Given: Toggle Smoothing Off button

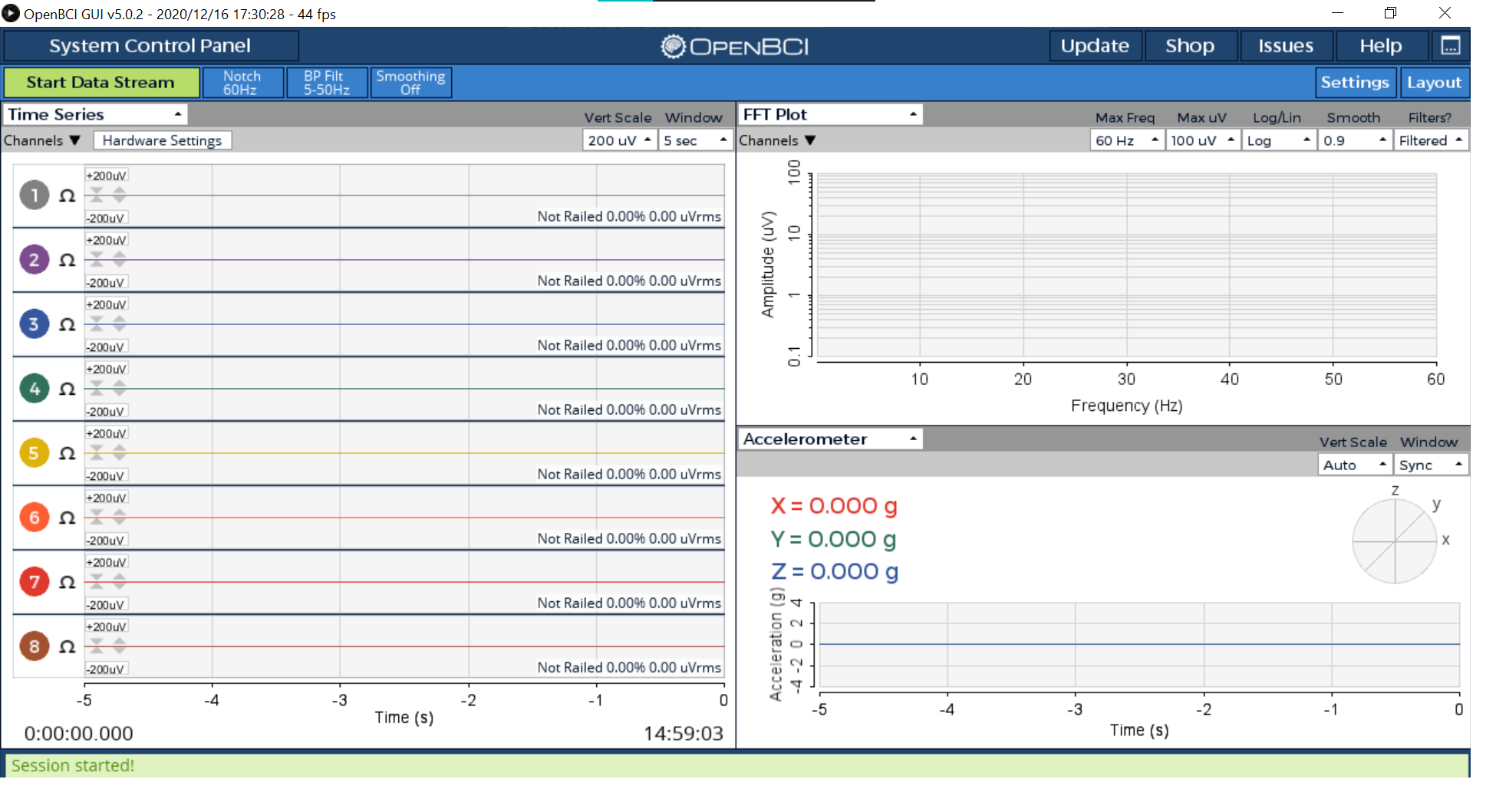Looking at the screenshot, I should (411, 83).
